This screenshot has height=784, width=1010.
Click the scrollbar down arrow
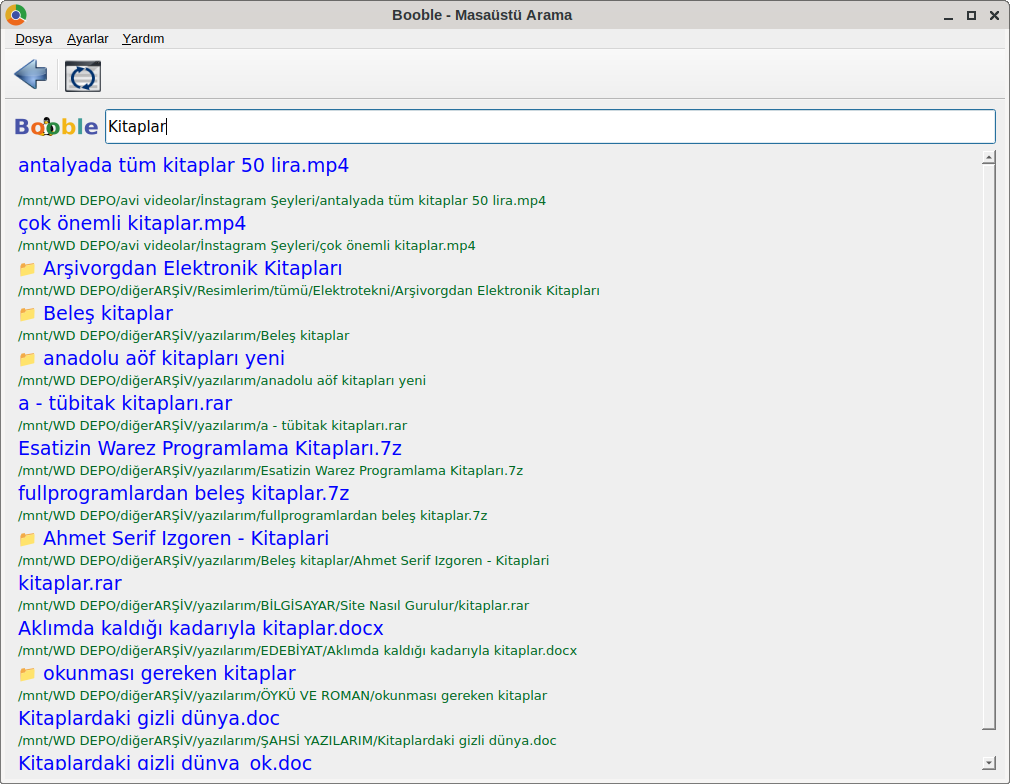point(989,762)
